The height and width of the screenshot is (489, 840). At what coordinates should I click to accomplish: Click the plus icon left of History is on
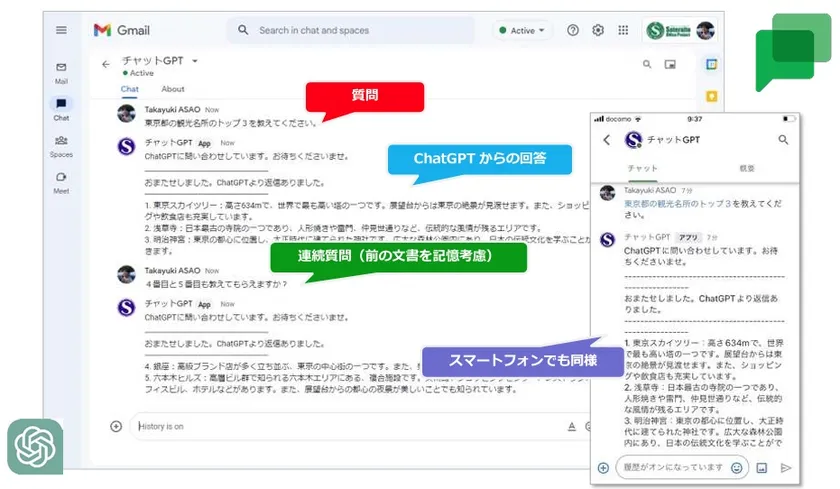(116, 426)
